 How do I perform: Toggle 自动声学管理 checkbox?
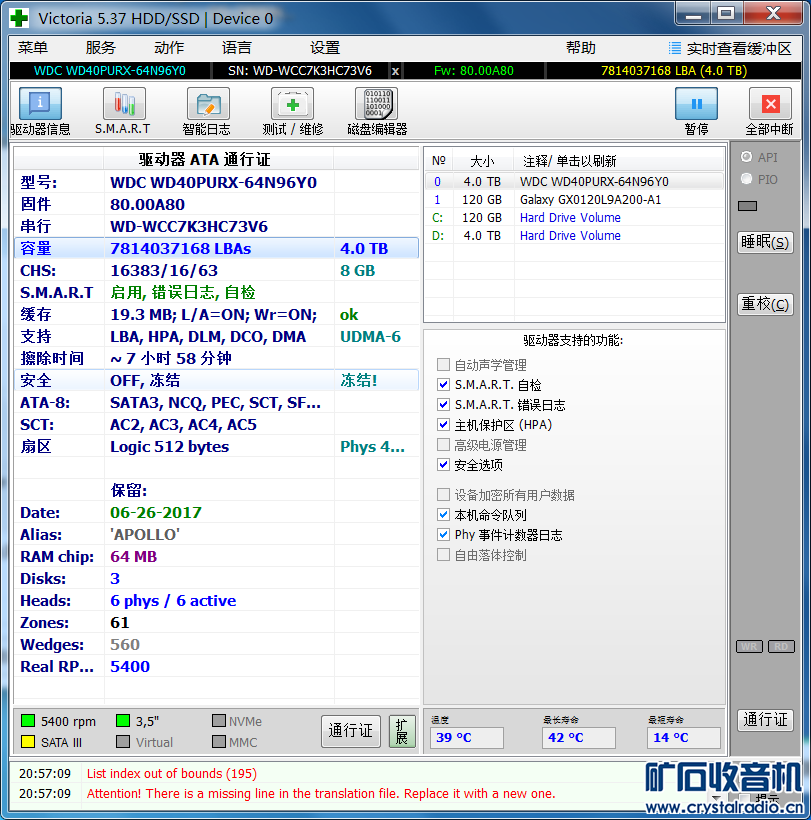[x=443, y=364]
